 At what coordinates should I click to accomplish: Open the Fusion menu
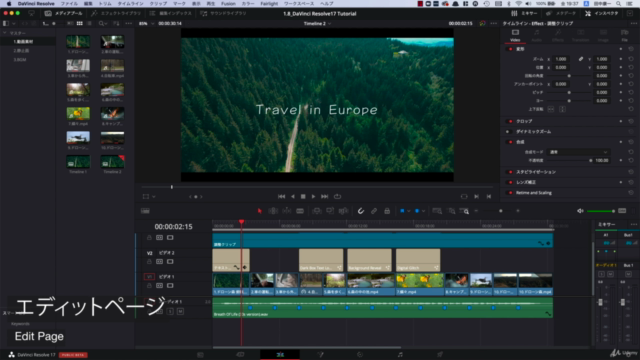tap(228, 4)
